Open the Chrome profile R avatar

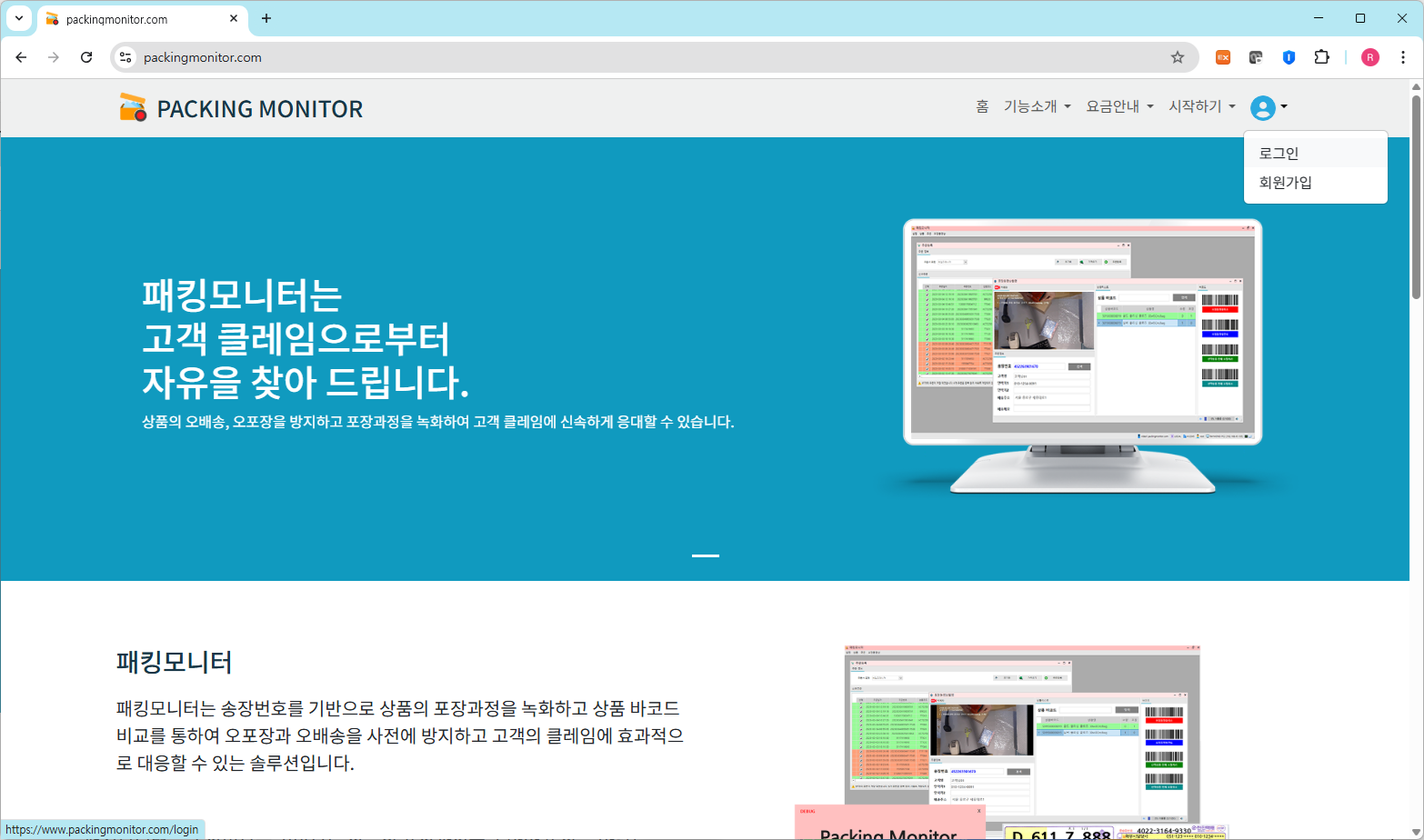[x=1369, y=57]
